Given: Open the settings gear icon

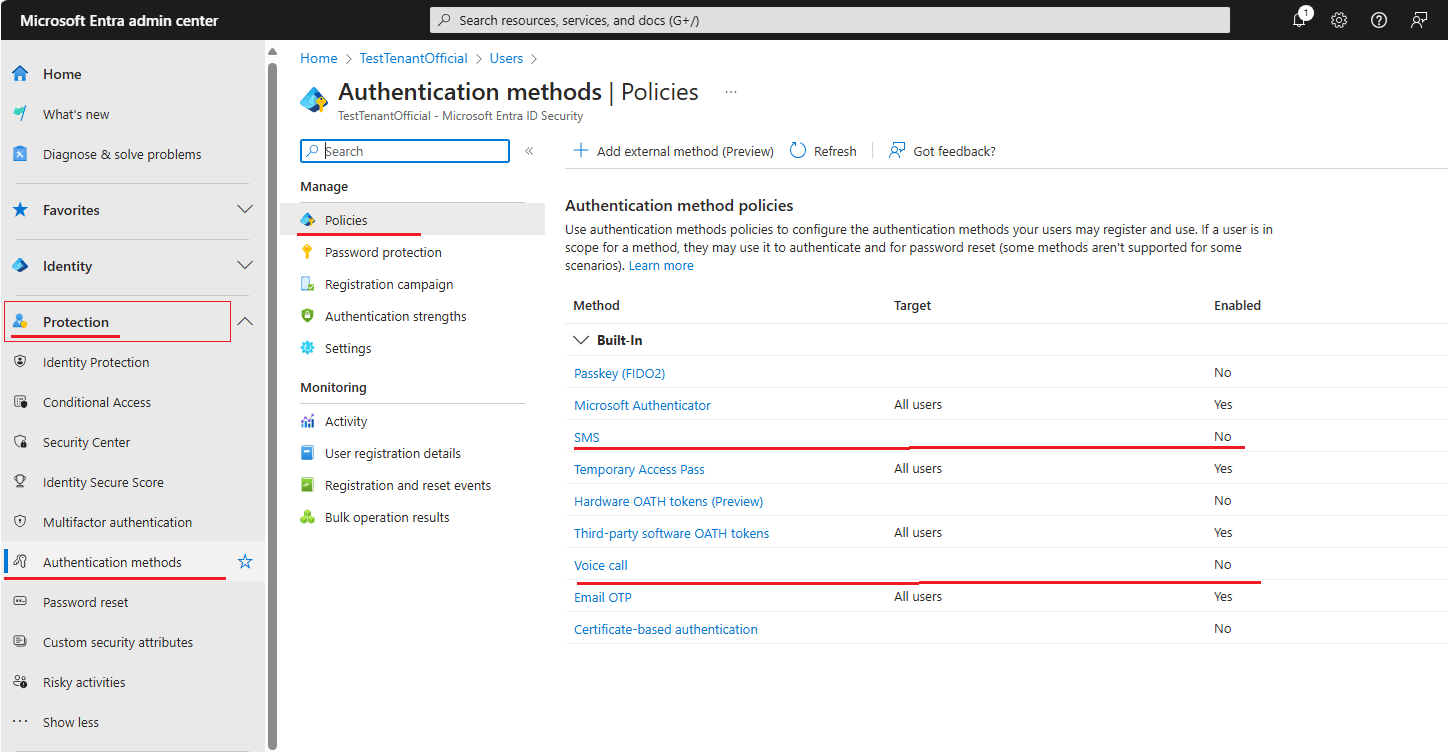Looking at the screenshot, I should click(1339, 20).
